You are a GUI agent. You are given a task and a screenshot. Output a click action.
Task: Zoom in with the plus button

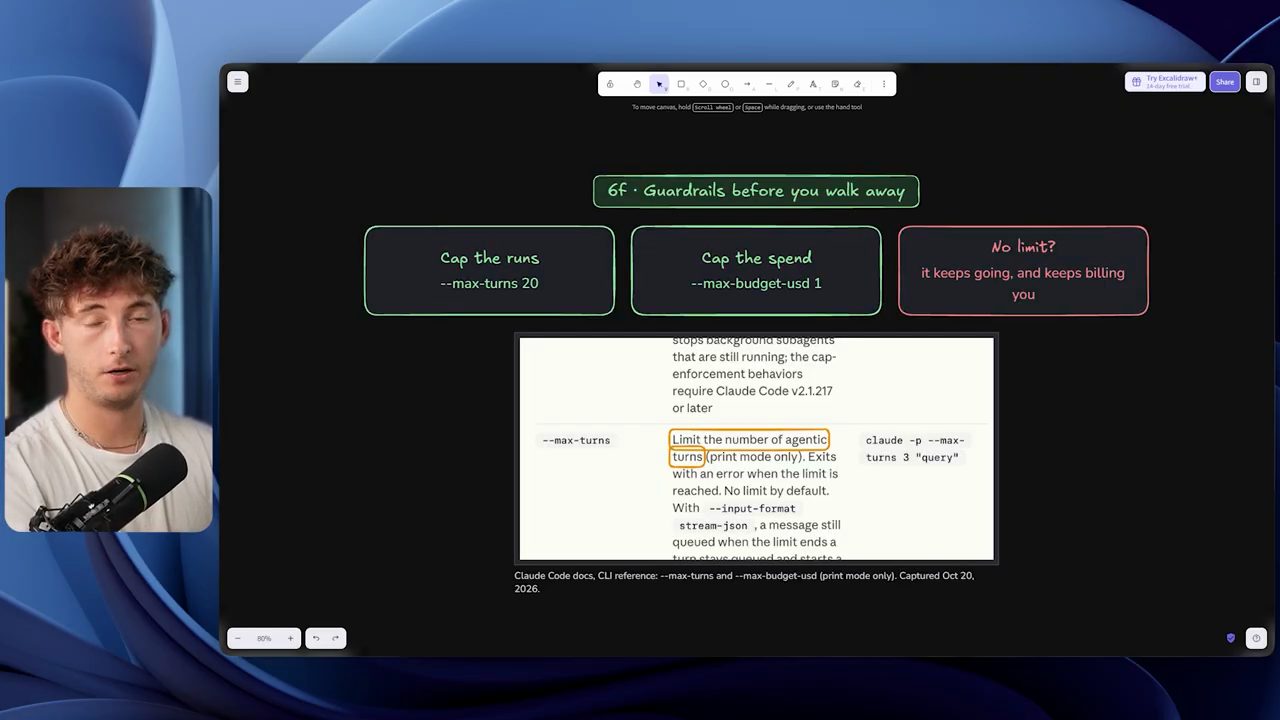click(291, 638)
